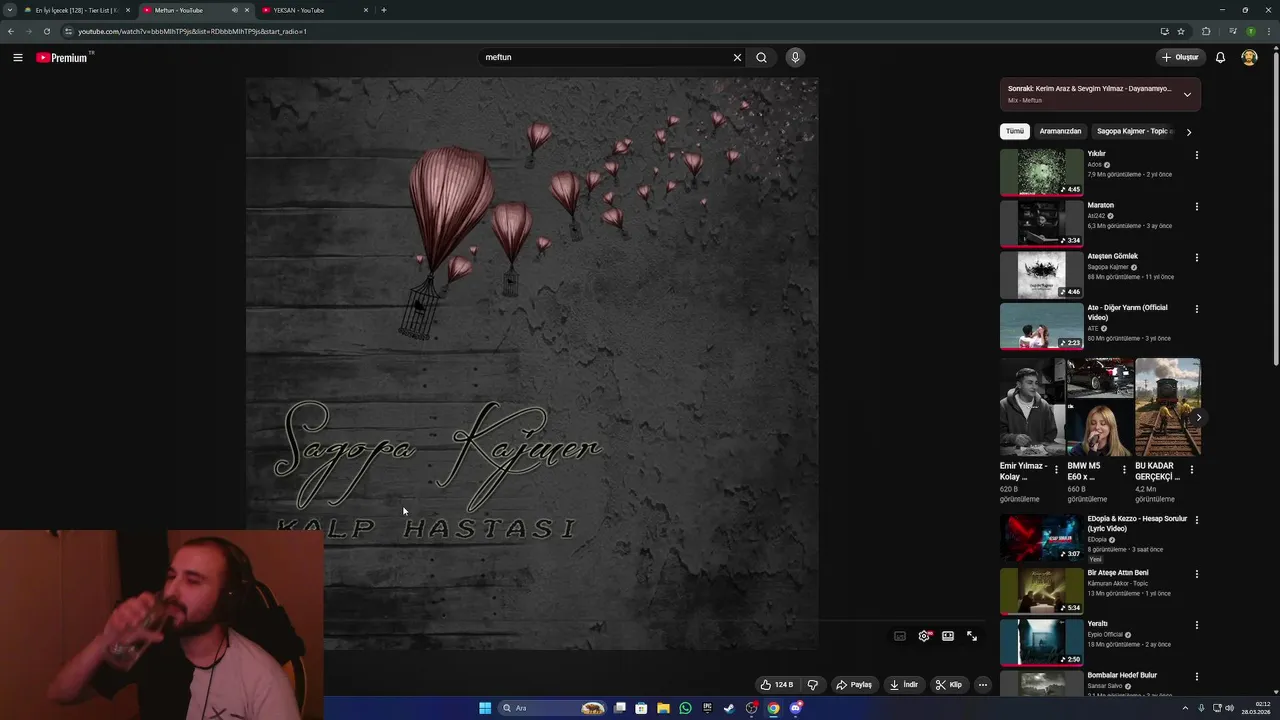
Task: Open volume control in system tray
Action: (x=1229, y=708)
